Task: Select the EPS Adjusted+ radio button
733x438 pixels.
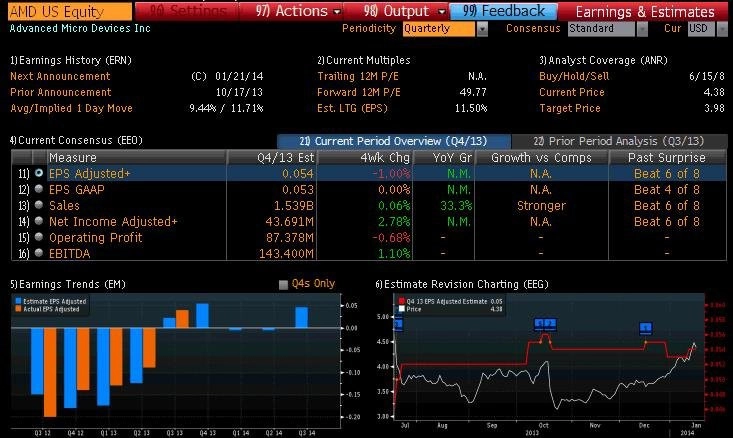Action: [39, 173]
